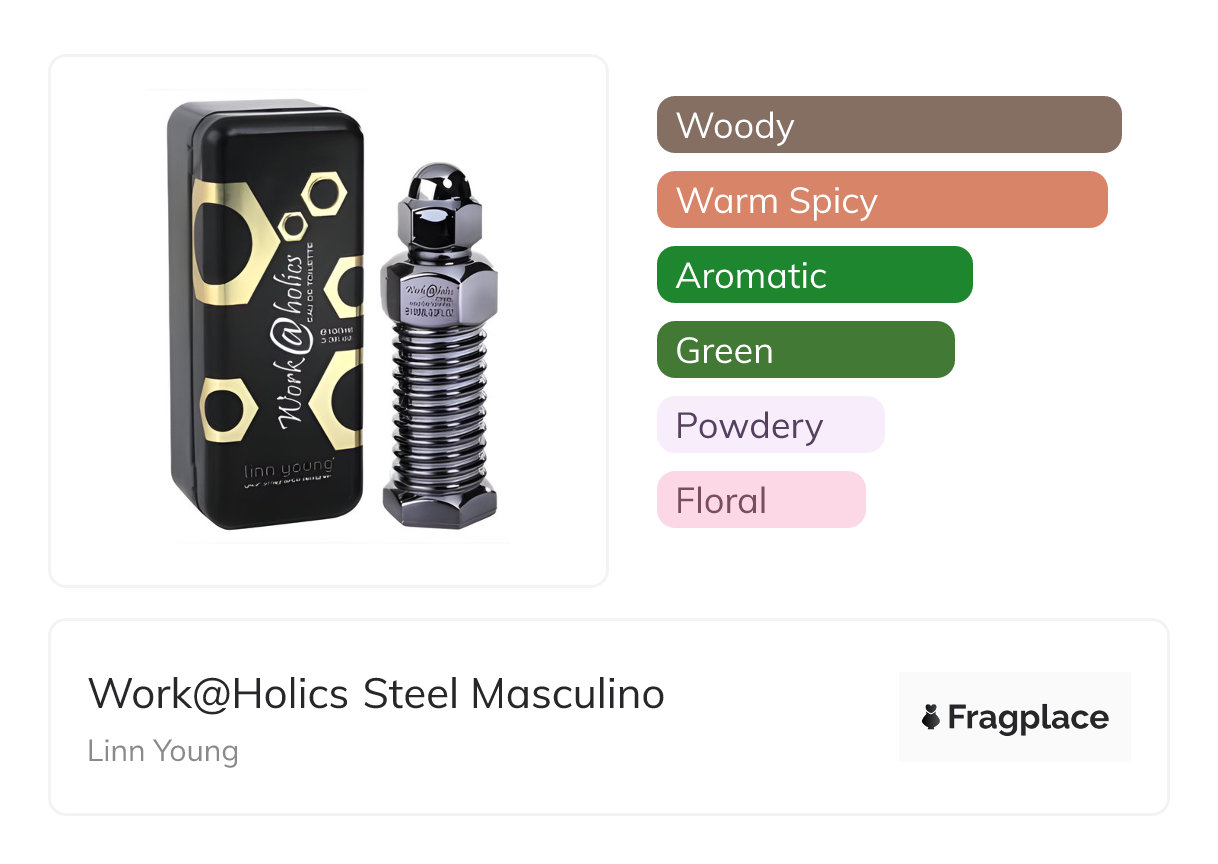Select the Warm Spicy accord bar
This screenshot has width=1218, height=864.
click(881, 200)
